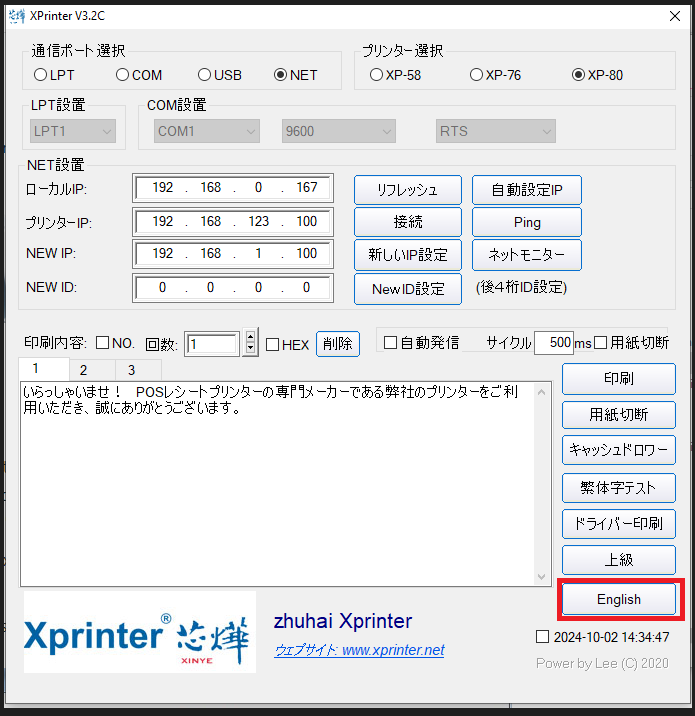This screenshot has width=695, height=716.
Task: Switch language with the English button
Action: [619, 599]
